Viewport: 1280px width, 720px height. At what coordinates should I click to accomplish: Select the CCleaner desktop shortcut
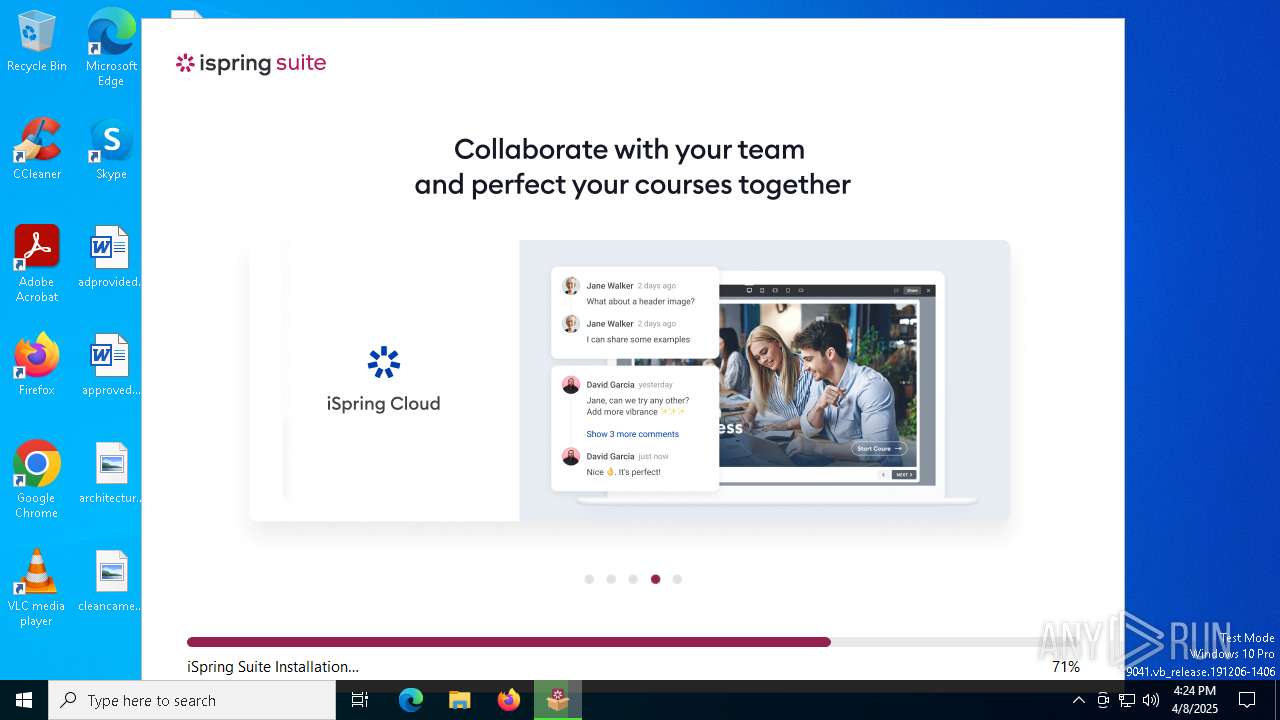[x=37, y=150]
